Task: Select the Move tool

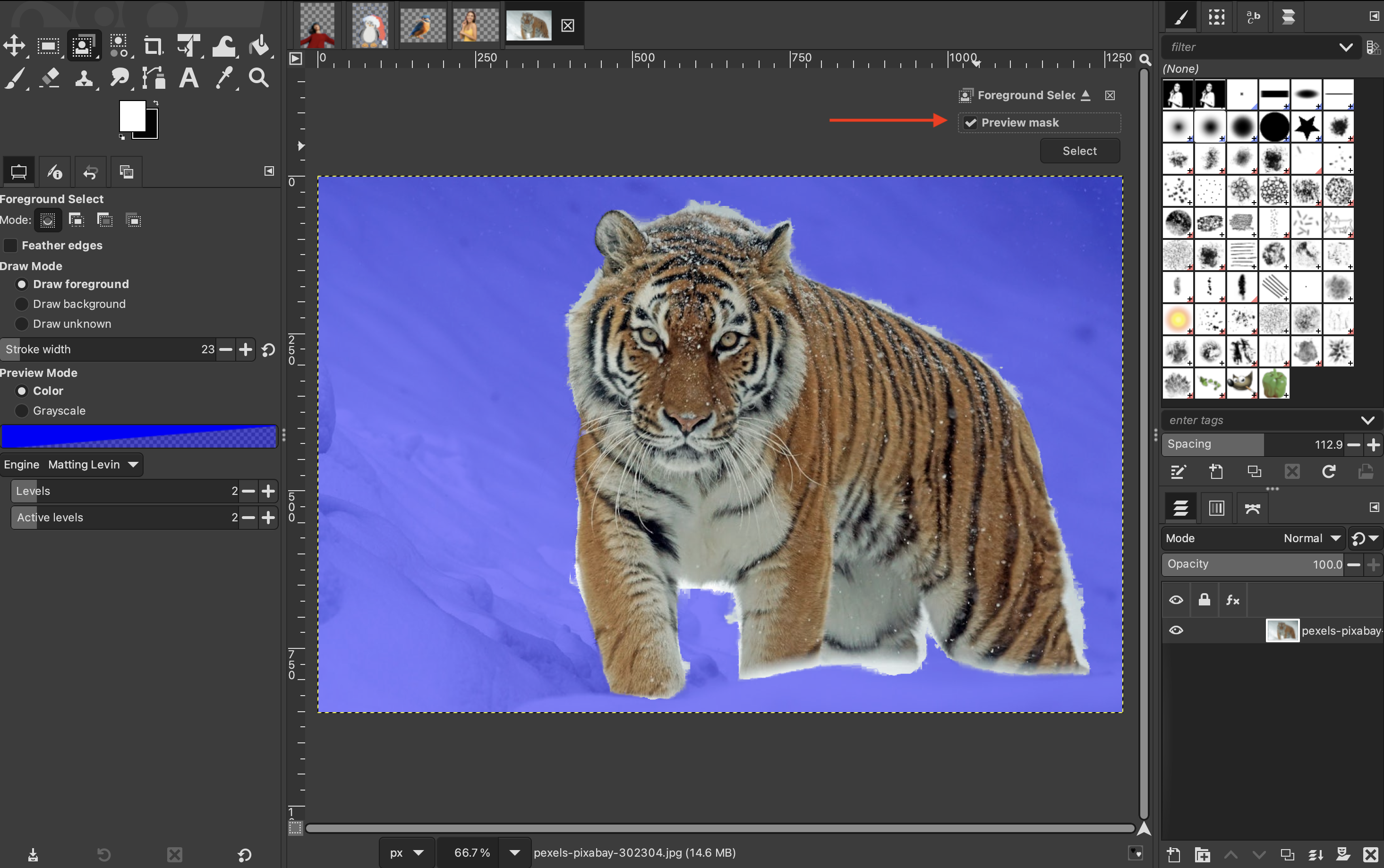Action: [14, 46]
